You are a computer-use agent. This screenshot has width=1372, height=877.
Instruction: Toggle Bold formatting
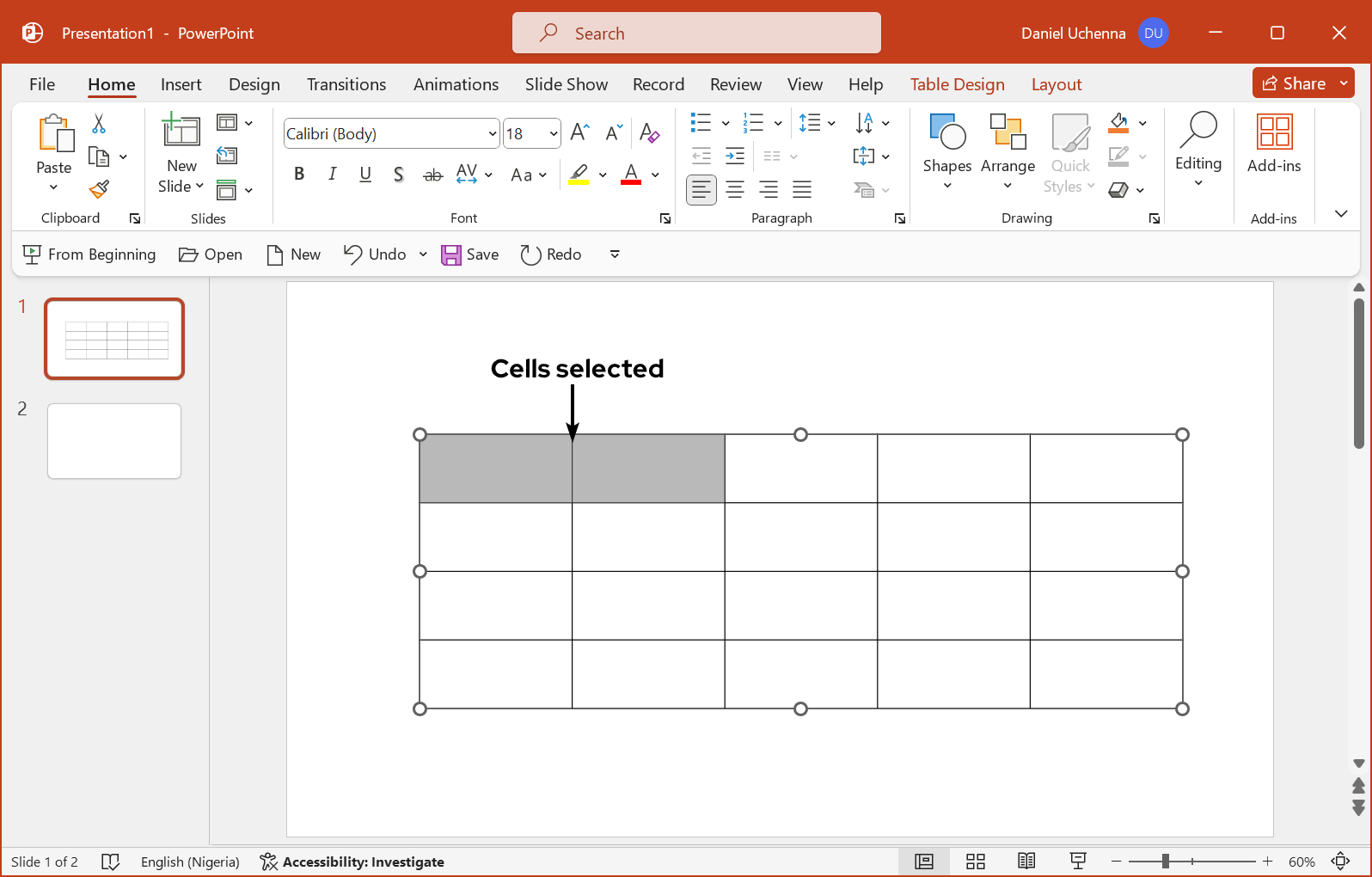tap(299, 174)
